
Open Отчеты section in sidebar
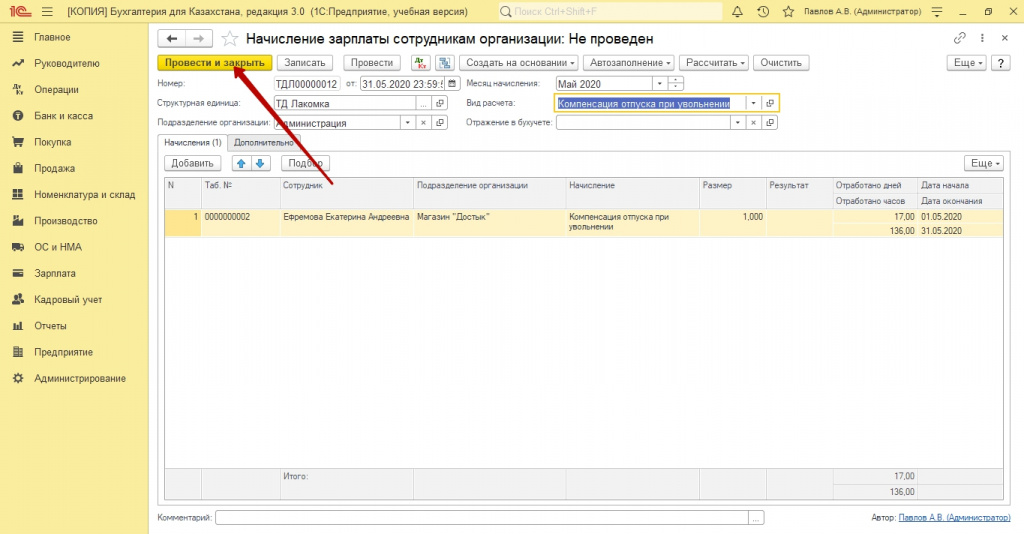pyautogui.click(x=50, y=326)
